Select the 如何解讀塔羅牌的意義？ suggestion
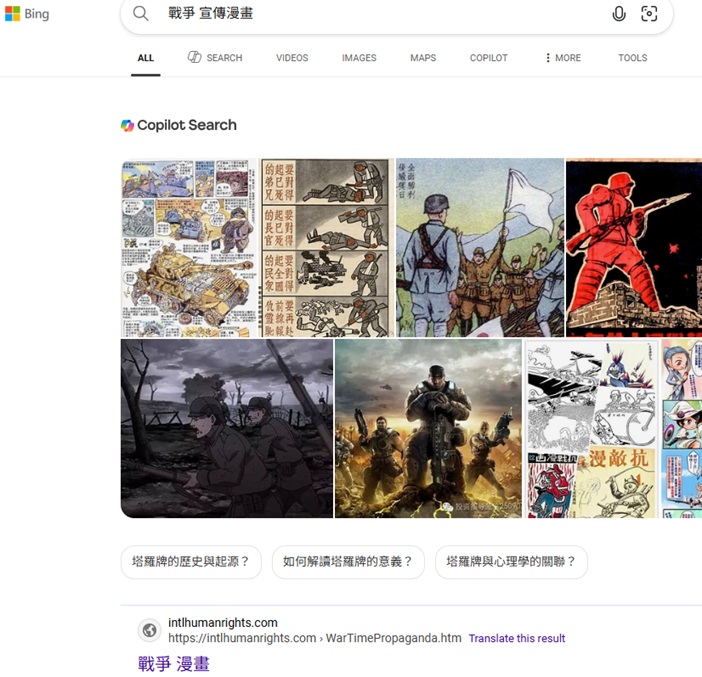The width and height of the screenshot is (702, 677). [348, 562]
